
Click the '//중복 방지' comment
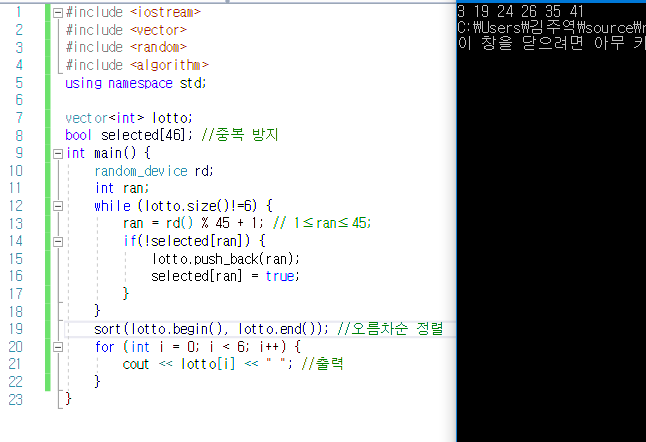pyautogui.click(x=240, y=135)
